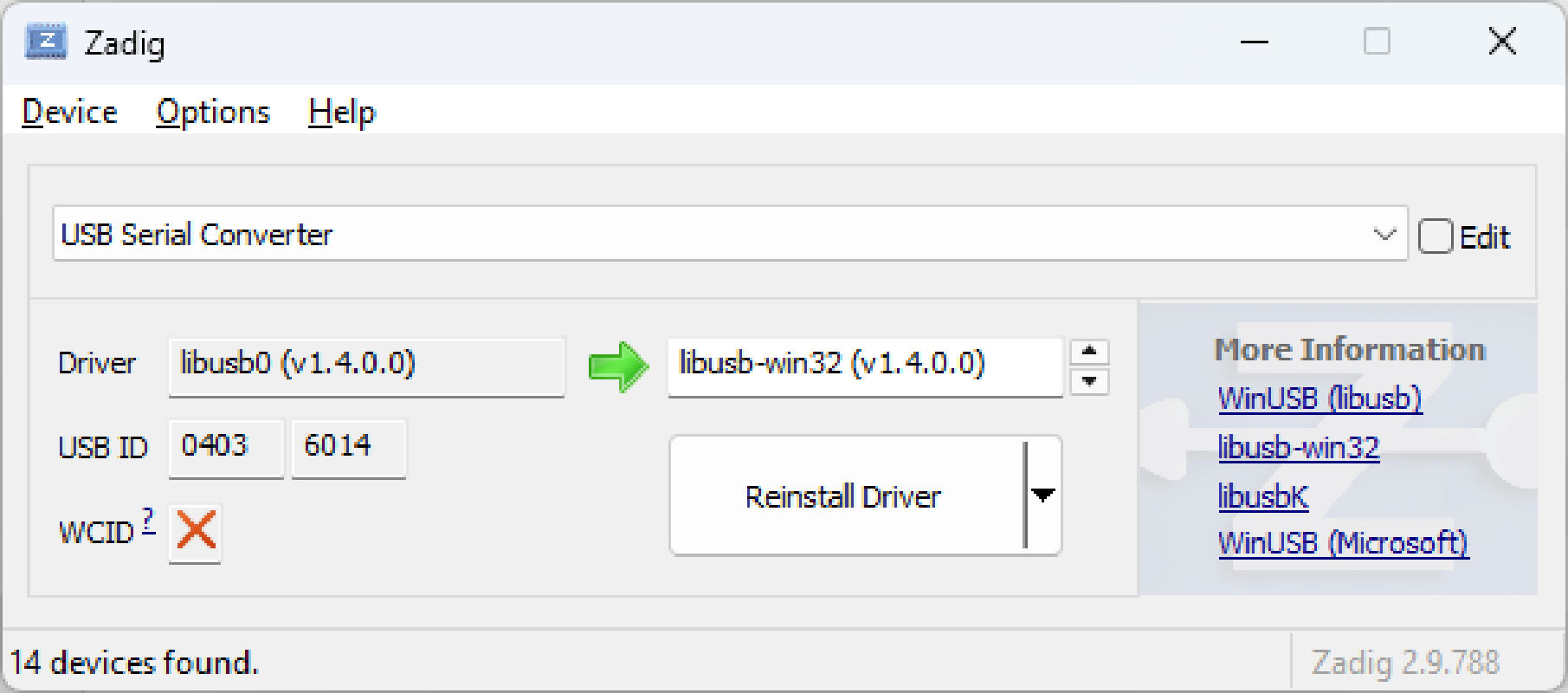Image resolution: width=1568 pixels, height=693 pixels.
Task: Open the USB Serial Converter device dropdown
Action: tap(730, 234)
